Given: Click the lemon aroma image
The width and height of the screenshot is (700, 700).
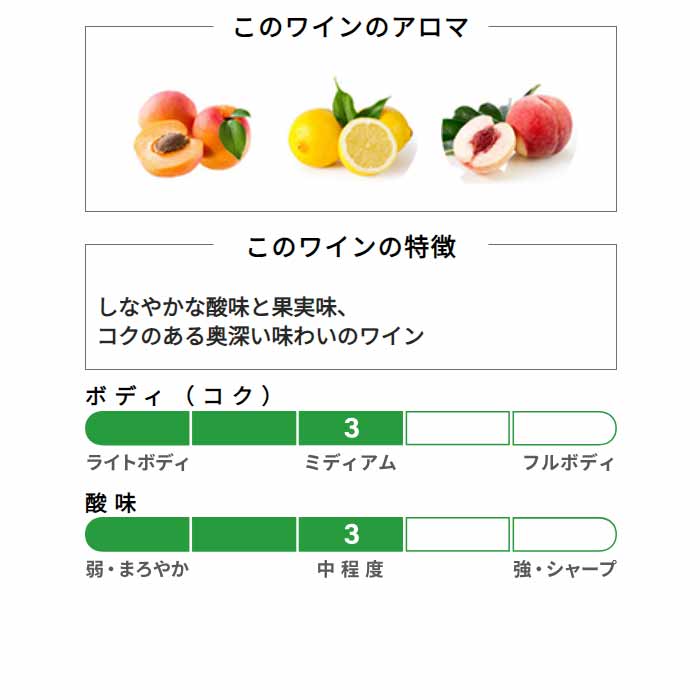Looking at the screenshot, I should click(350, 127).
